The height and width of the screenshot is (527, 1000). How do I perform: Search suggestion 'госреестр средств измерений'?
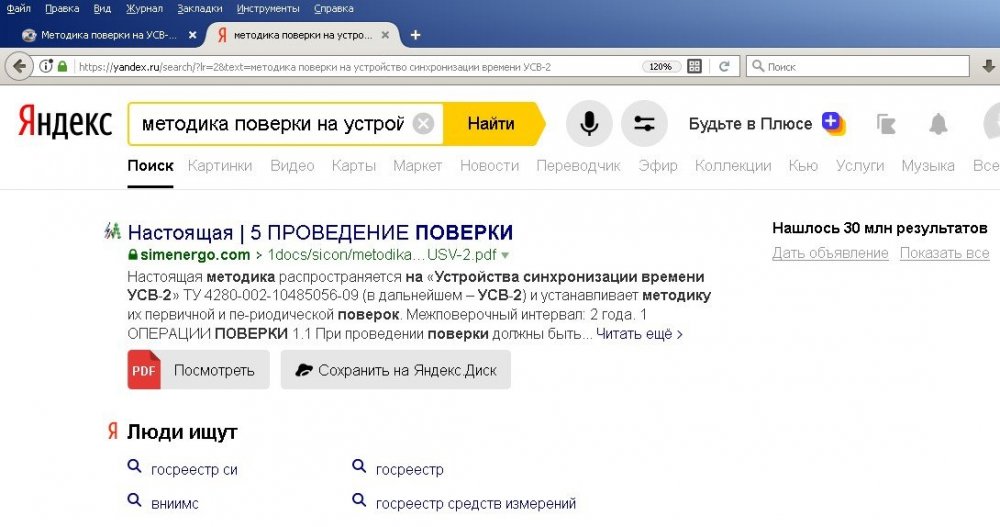(476, 503)
